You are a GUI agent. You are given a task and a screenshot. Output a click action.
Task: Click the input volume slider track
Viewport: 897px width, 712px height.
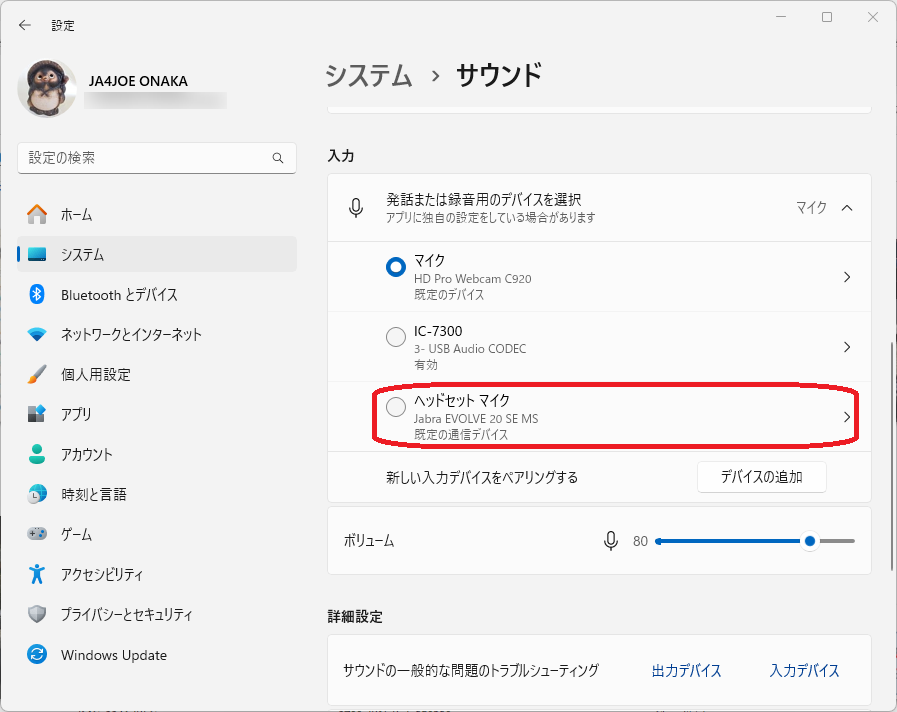(730, 541)
